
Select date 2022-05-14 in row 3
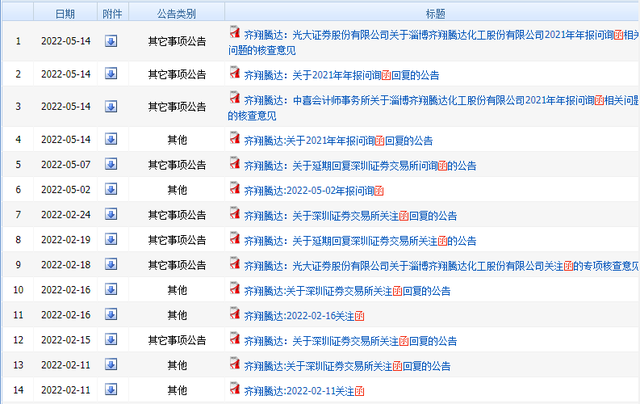[66, 107]
